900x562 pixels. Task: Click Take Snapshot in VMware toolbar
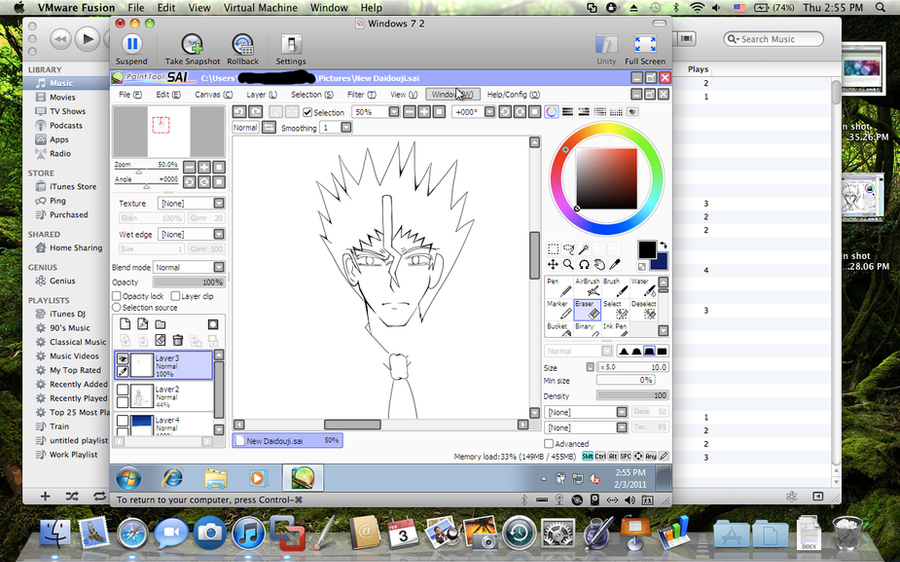(192, 49)
